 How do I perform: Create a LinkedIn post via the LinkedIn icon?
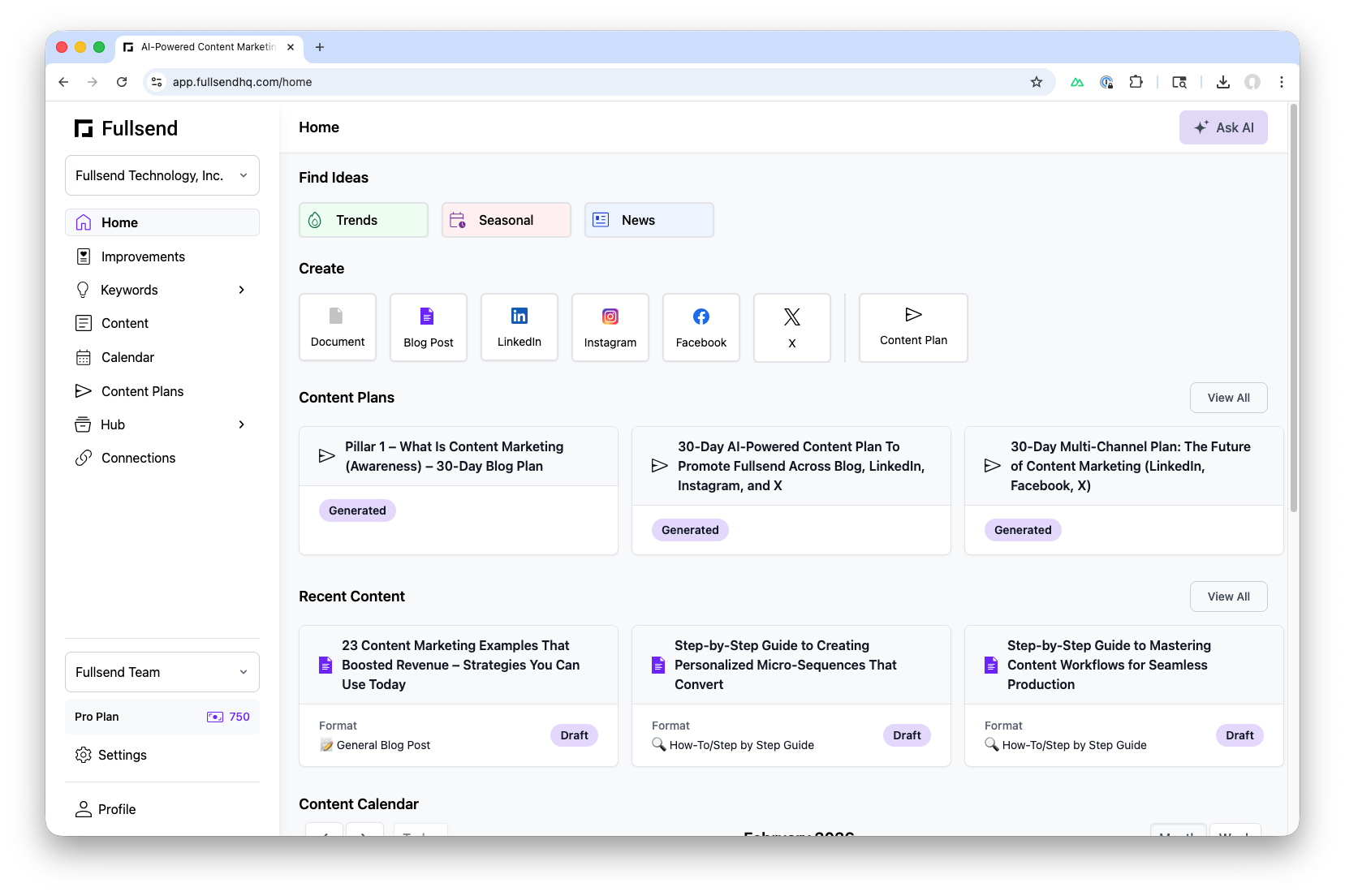click(x=519, y=327)
